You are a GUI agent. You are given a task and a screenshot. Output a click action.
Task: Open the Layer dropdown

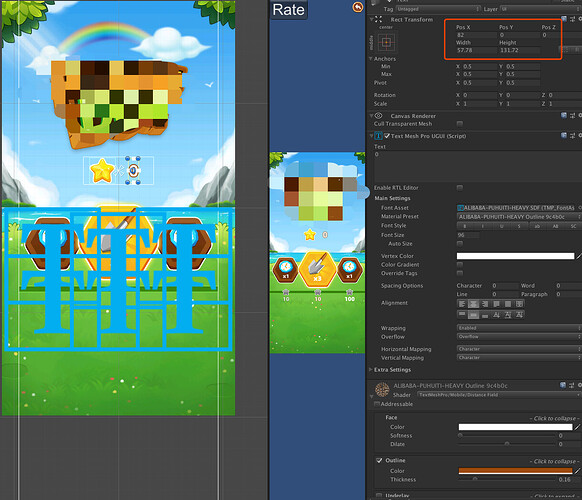[x=541, y=9]
